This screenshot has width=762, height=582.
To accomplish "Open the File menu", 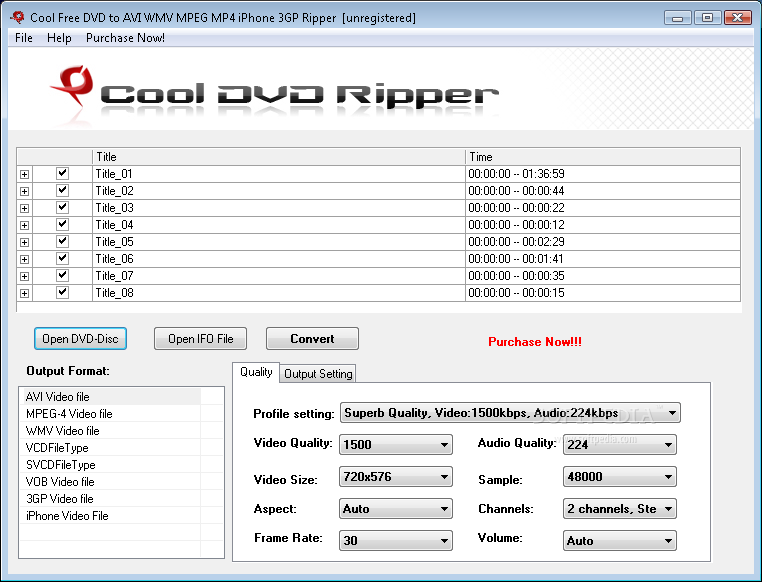I will coord(24,38).
